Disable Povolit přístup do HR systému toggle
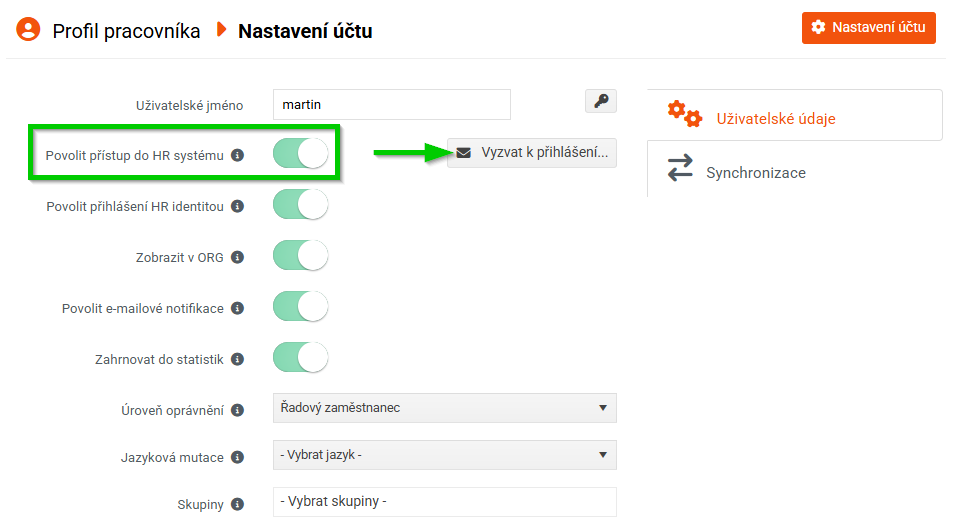Viewport: 953px width, 518px height. coord(300,154)
